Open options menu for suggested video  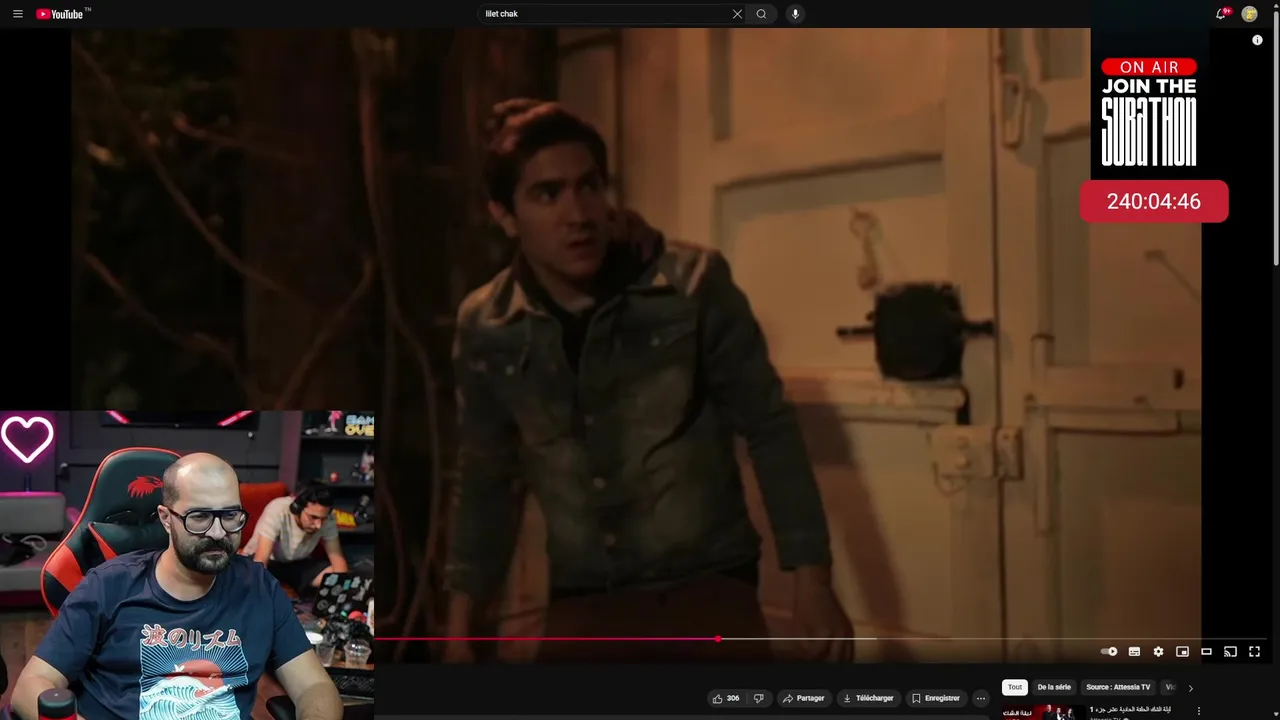click(1199, 711)
